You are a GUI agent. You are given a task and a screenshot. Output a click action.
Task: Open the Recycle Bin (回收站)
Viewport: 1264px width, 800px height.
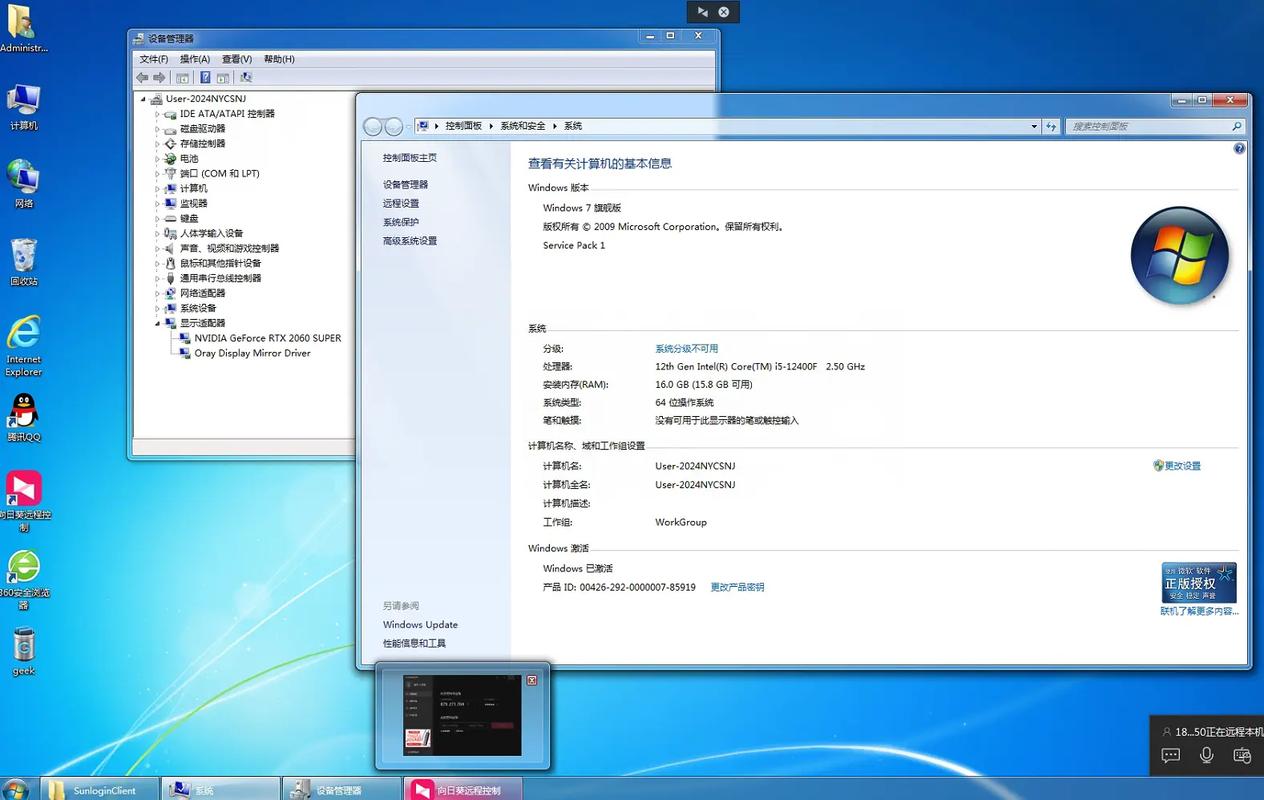pos(22,258)
